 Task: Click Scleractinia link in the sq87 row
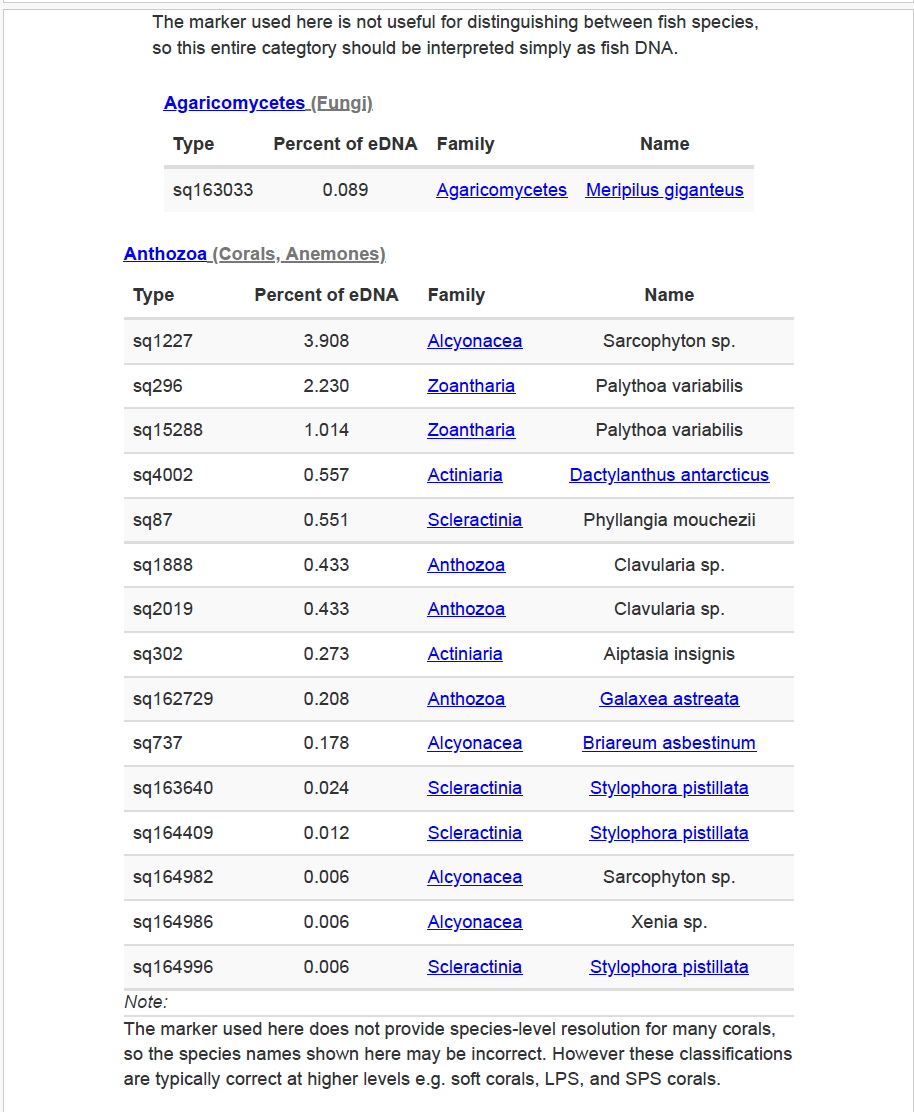[x=474, y=520]
